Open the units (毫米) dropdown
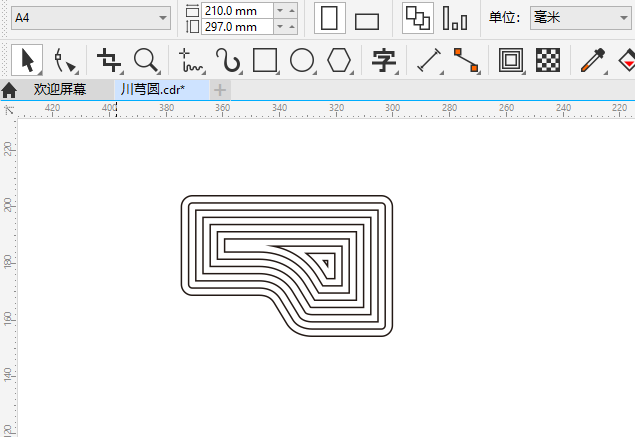The height and width of the screenshot is (437, 635). (x=580, y=18)
